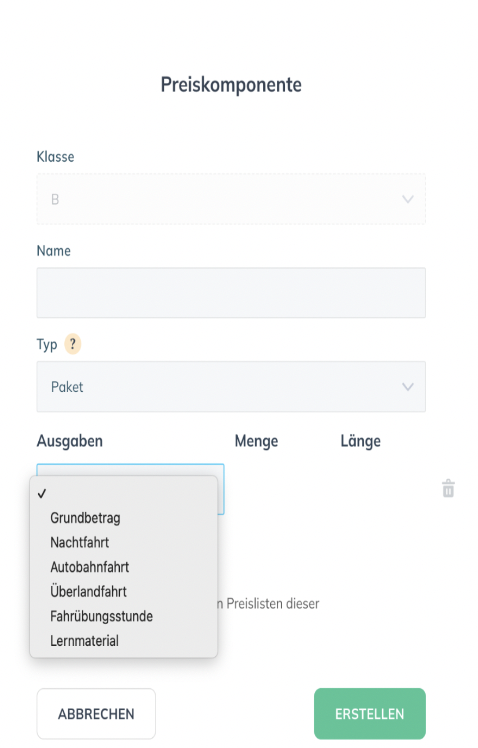Click the Klasse field showing B
The width and height of the screenshot is (478, 748).
tap(231, 199)
